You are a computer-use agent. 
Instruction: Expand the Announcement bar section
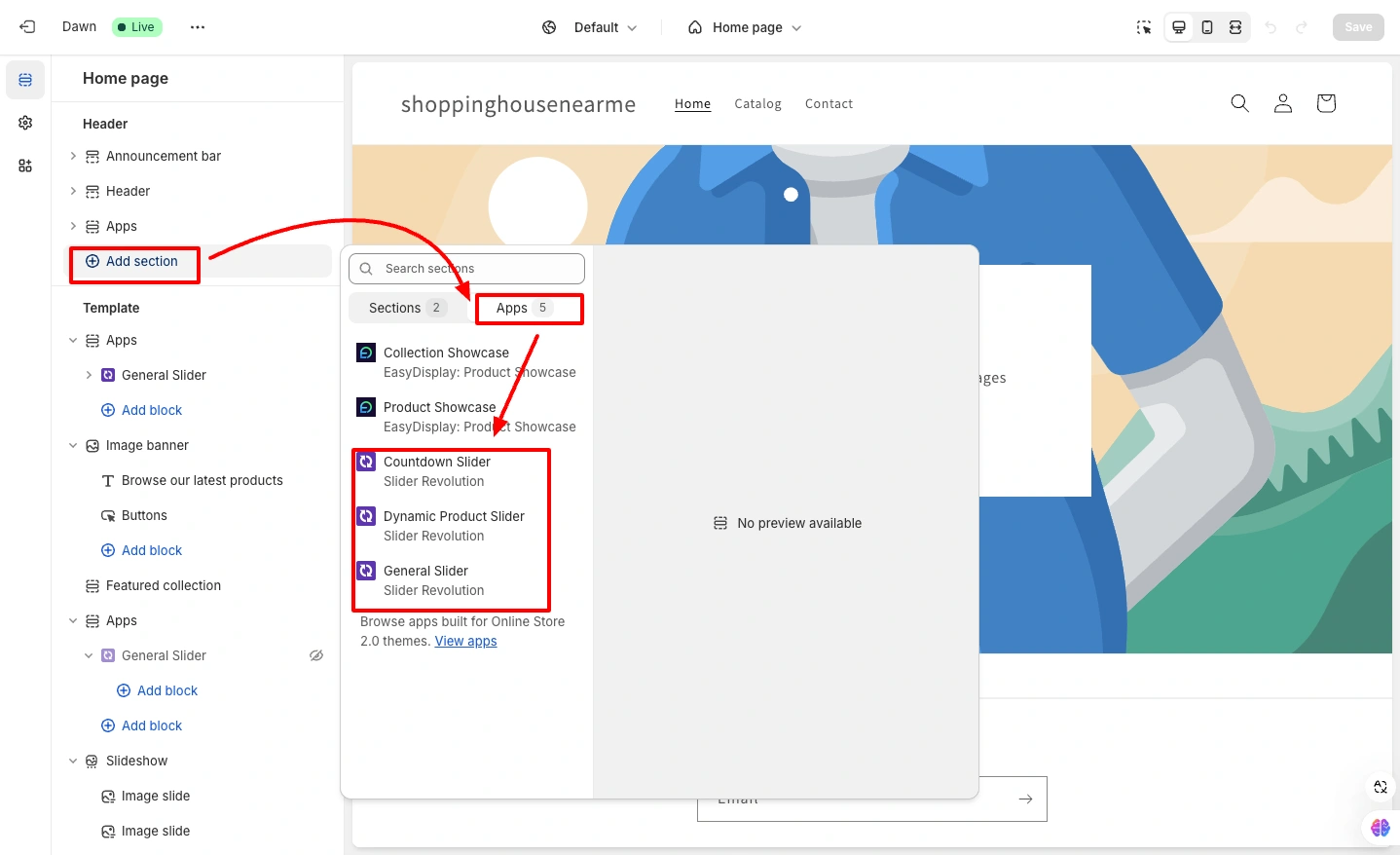tap(73, 156)
